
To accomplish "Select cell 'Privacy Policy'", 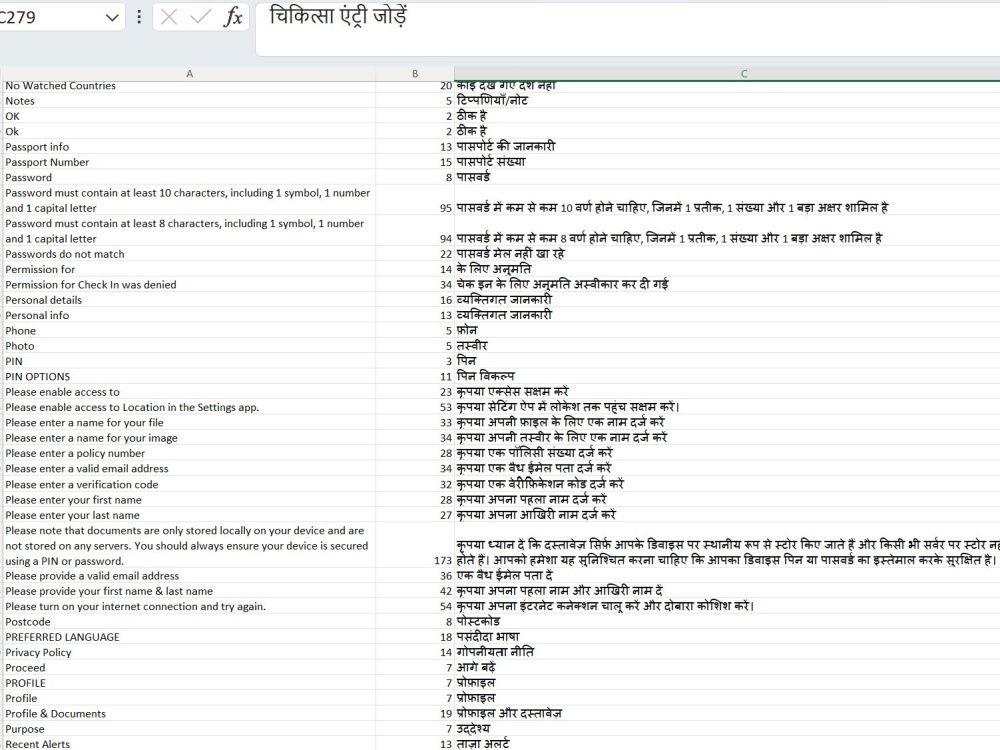I will [x=189, y=652].
